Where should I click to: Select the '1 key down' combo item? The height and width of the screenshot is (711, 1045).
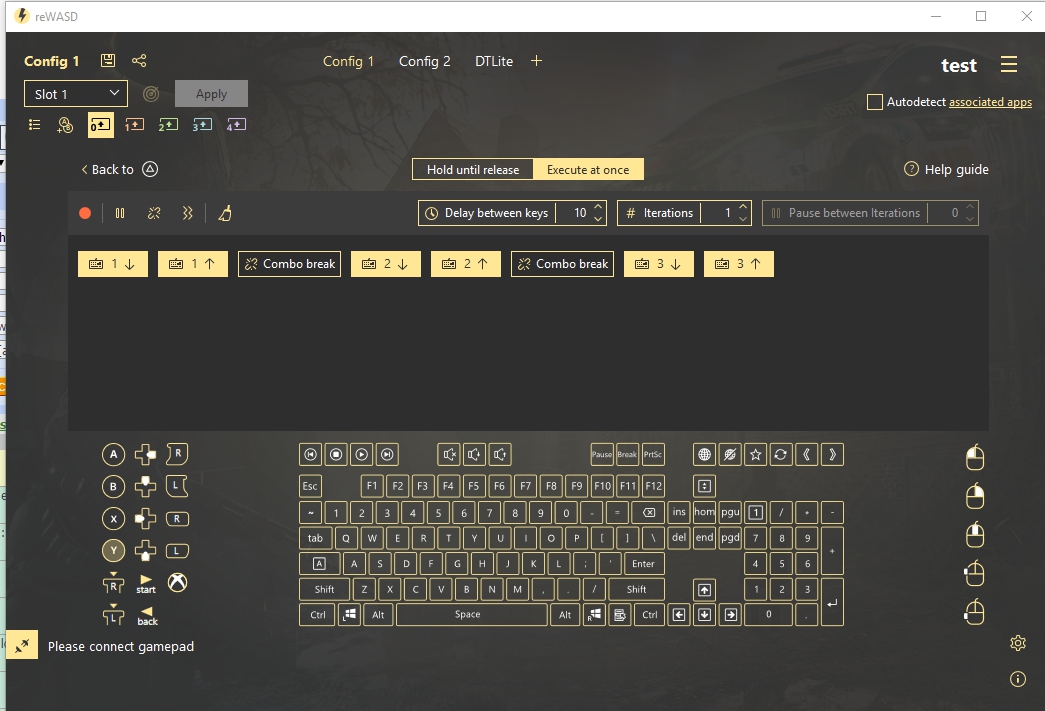pos(113,264)
